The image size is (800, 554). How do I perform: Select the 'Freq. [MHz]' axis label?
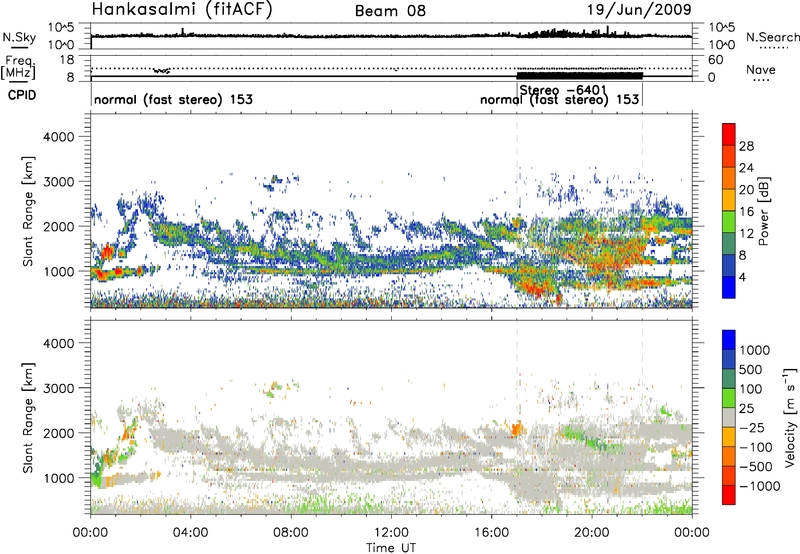[20, 67]
